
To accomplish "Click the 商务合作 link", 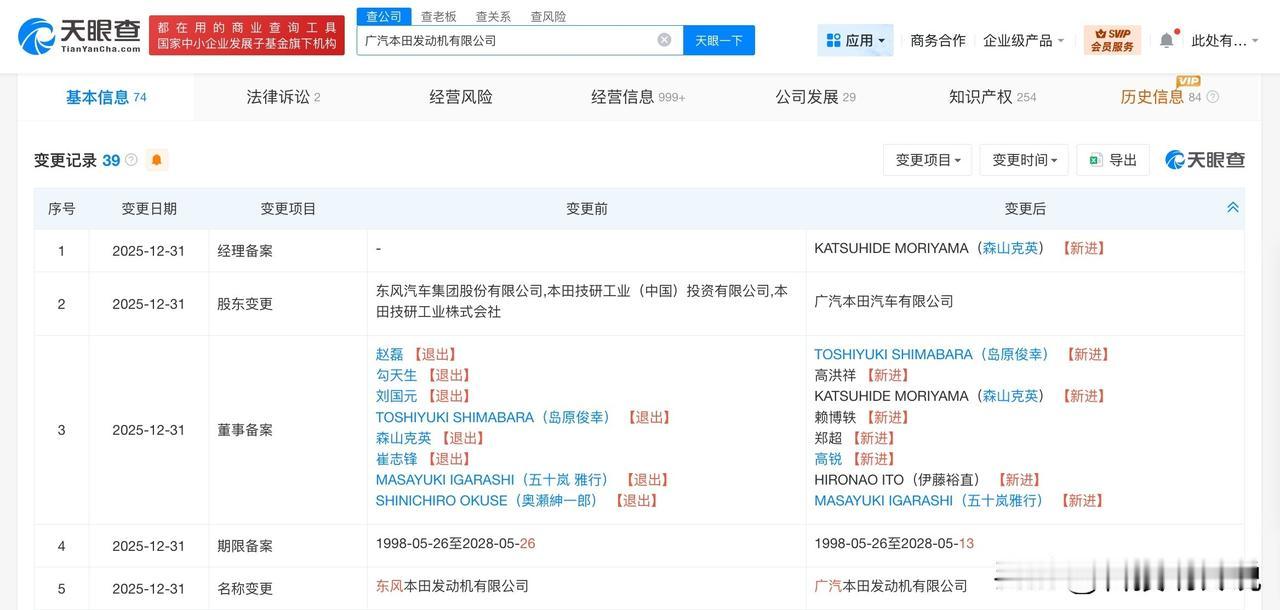I will click(938, 40).
